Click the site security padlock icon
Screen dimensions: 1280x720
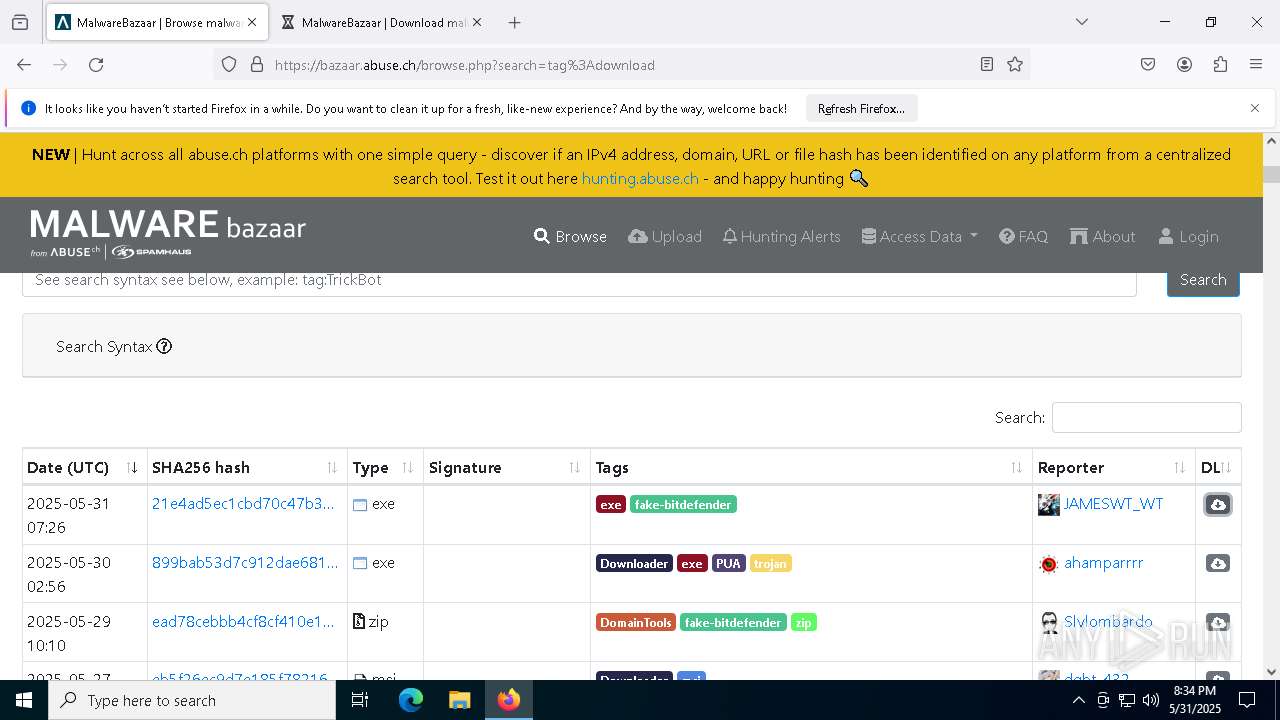[x=257, y=64]
